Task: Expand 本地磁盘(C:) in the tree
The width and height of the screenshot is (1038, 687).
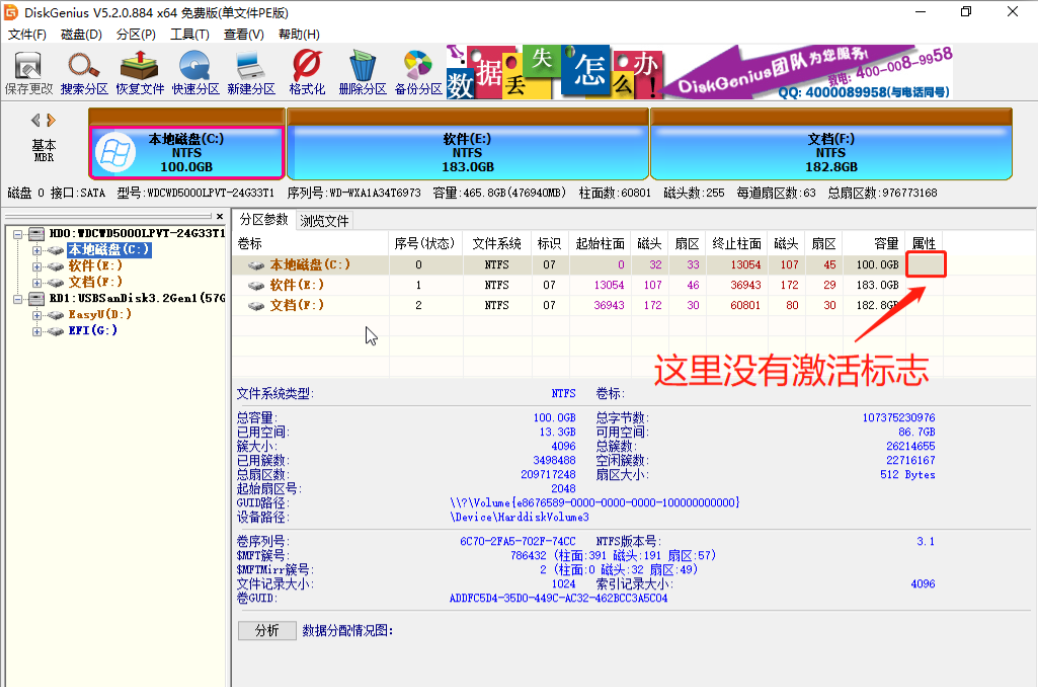Action: click(37, 250)
